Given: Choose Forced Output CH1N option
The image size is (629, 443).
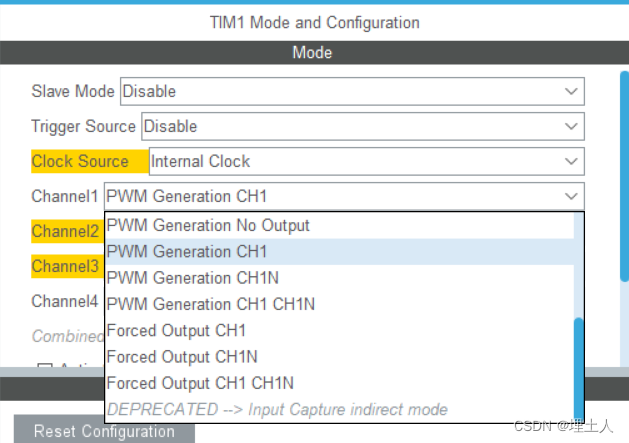Looking at the screenshot, I should click(339, 357).
